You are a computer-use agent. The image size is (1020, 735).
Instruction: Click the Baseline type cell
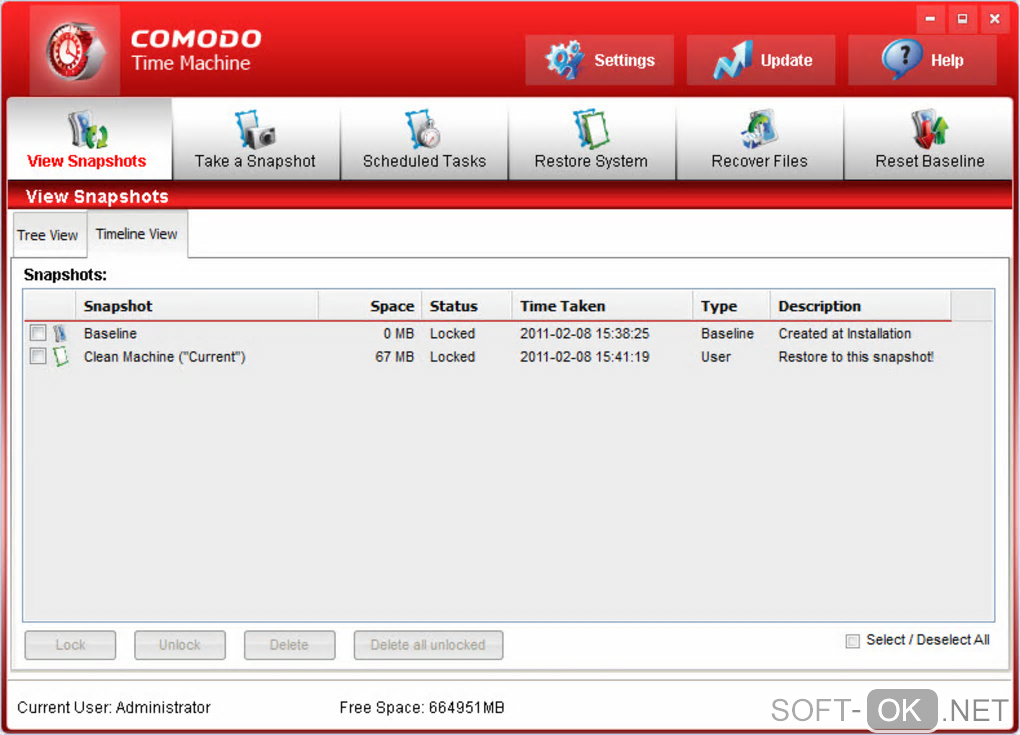pos(727,334)
